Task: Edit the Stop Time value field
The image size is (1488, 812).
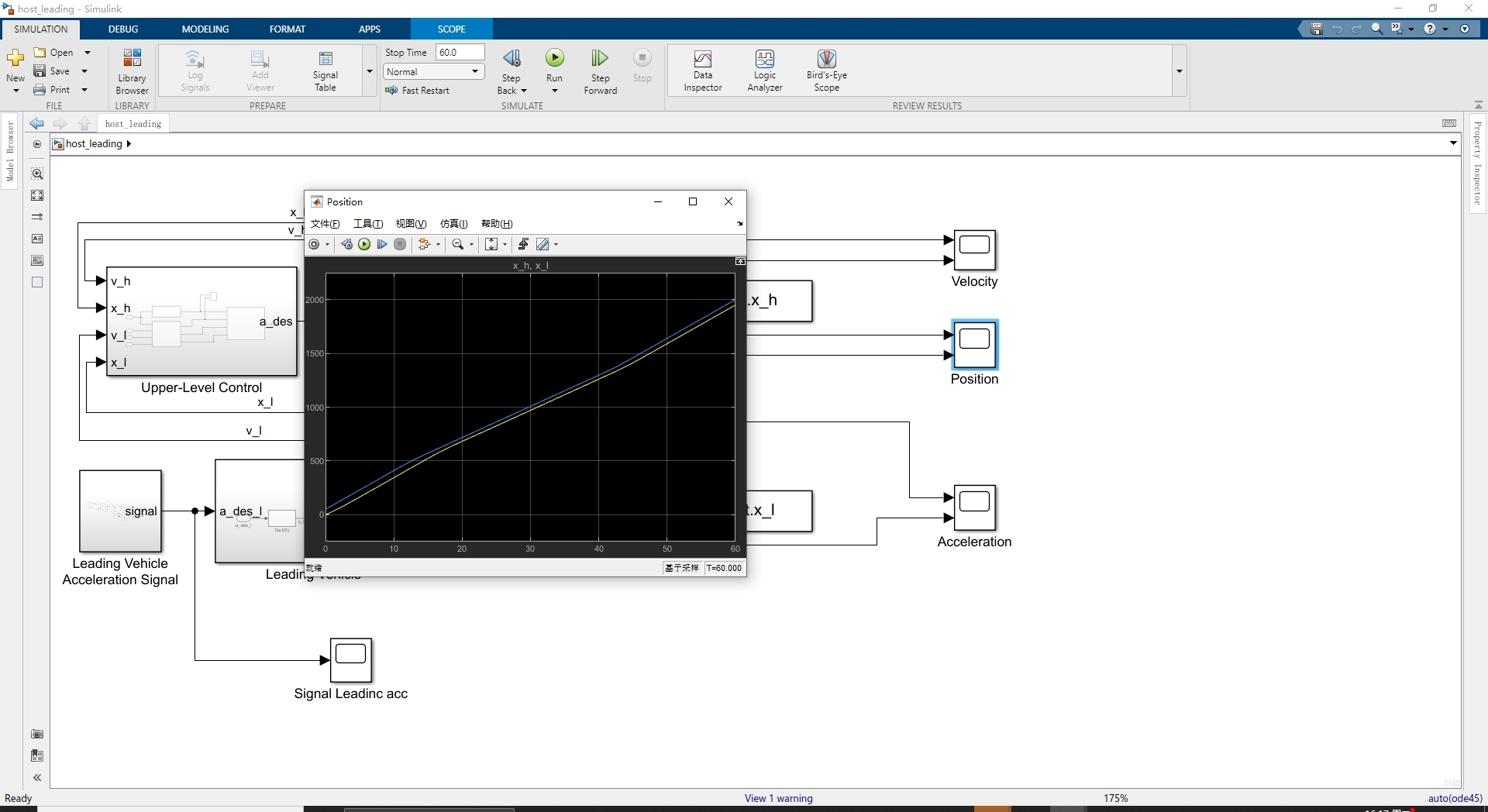Action: [x=460, y=52]
